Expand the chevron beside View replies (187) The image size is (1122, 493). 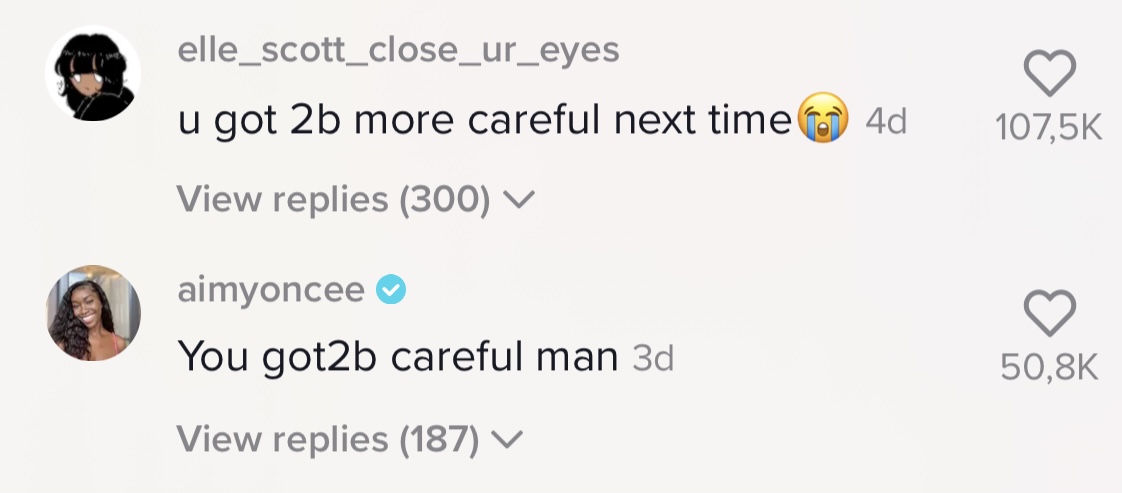[x=509, y=438]
